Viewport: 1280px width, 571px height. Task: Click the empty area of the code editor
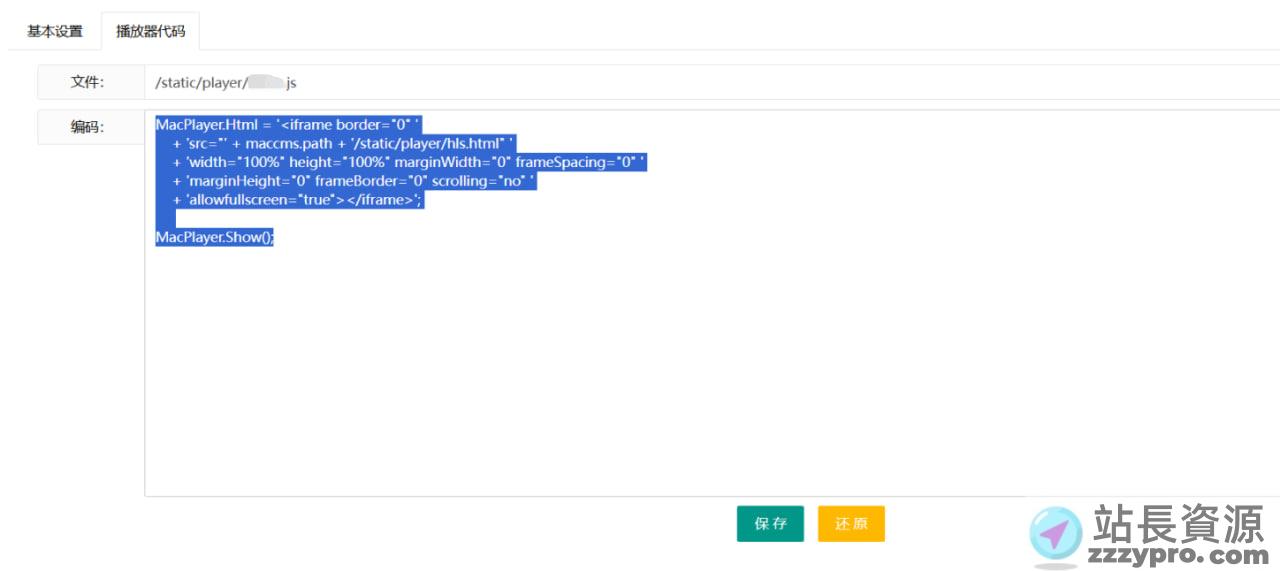[x=700, y=380]
